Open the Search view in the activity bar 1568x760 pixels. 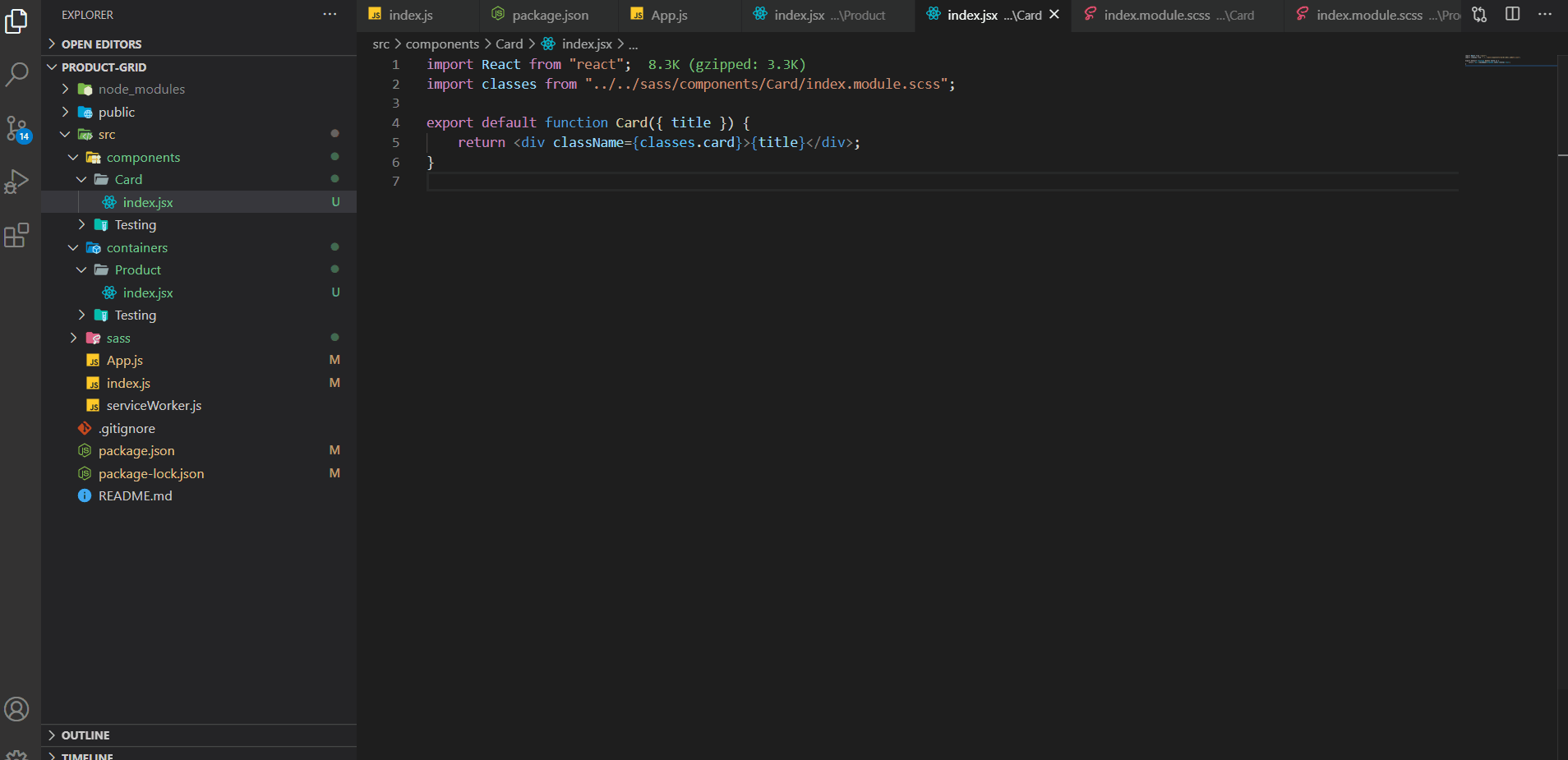pos(17,74)
